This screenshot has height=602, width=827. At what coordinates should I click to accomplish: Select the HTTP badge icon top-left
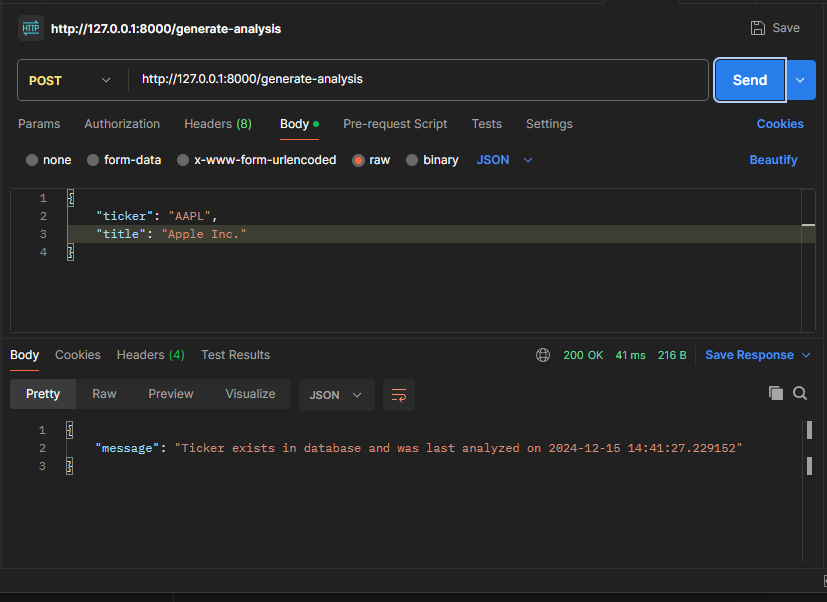[29, 27]
